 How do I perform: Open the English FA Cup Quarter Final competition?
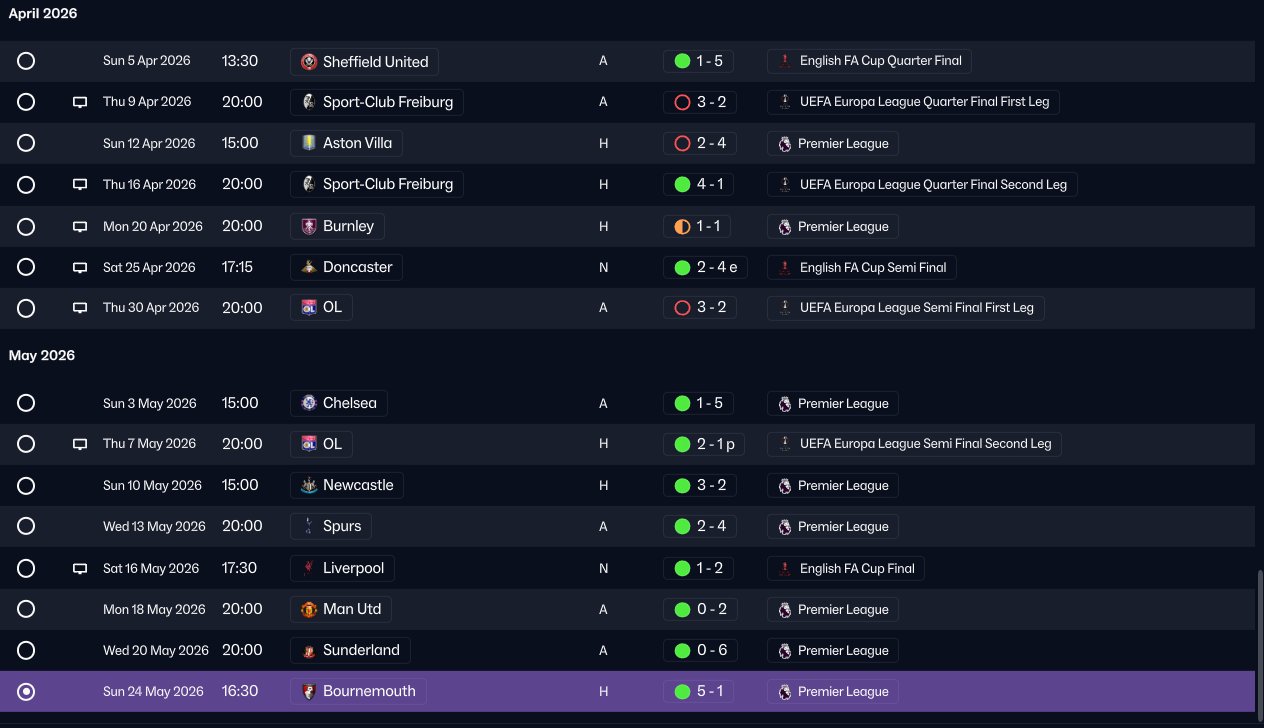pyautogui.click(x=869, y=61)
